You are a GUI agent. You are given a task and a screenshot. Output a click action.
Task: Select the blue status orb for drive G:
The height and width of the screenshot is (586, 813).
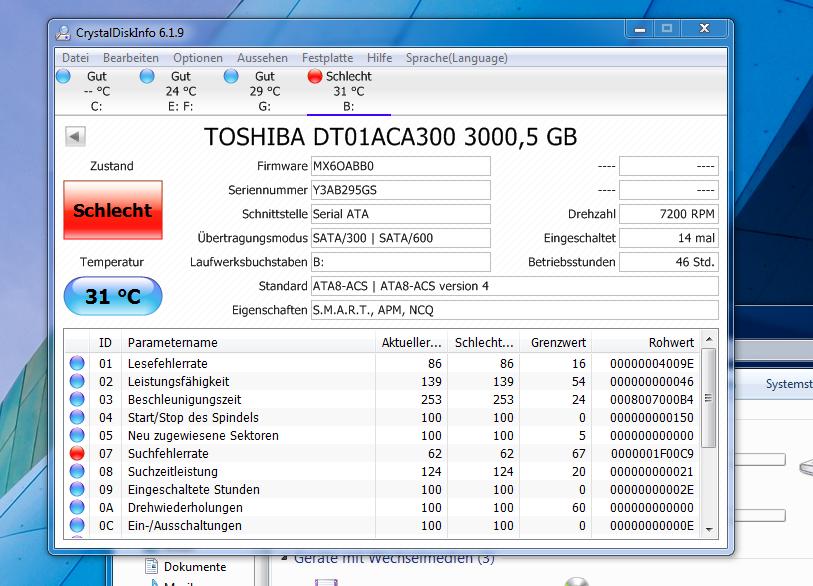pyautogui.click(x=231, y=76)
